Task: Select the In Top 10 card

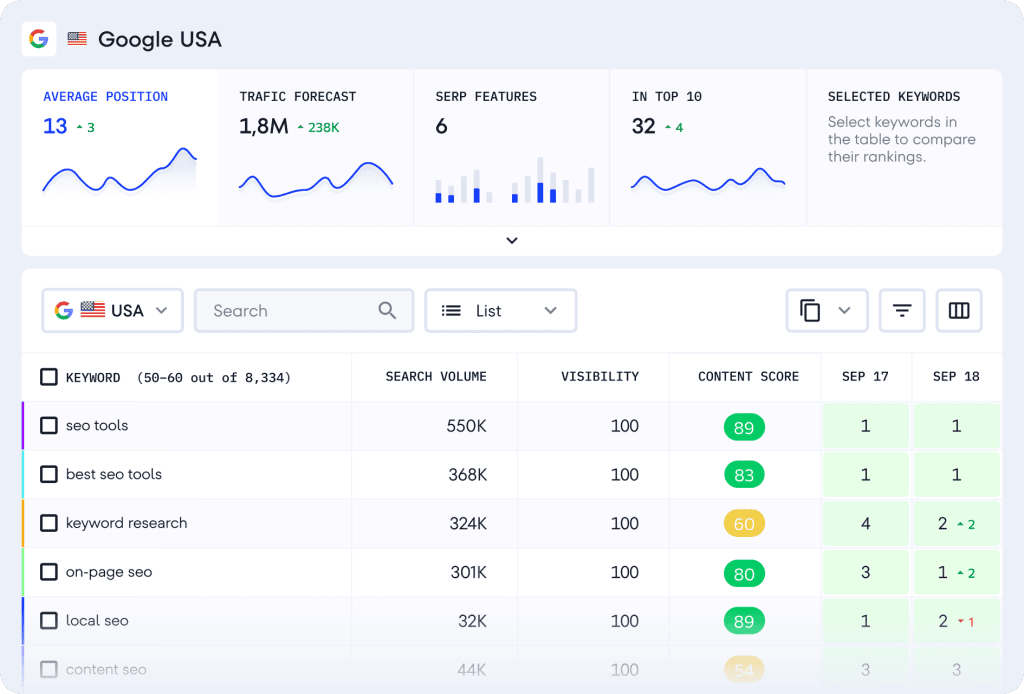Action: click(708, 148)
